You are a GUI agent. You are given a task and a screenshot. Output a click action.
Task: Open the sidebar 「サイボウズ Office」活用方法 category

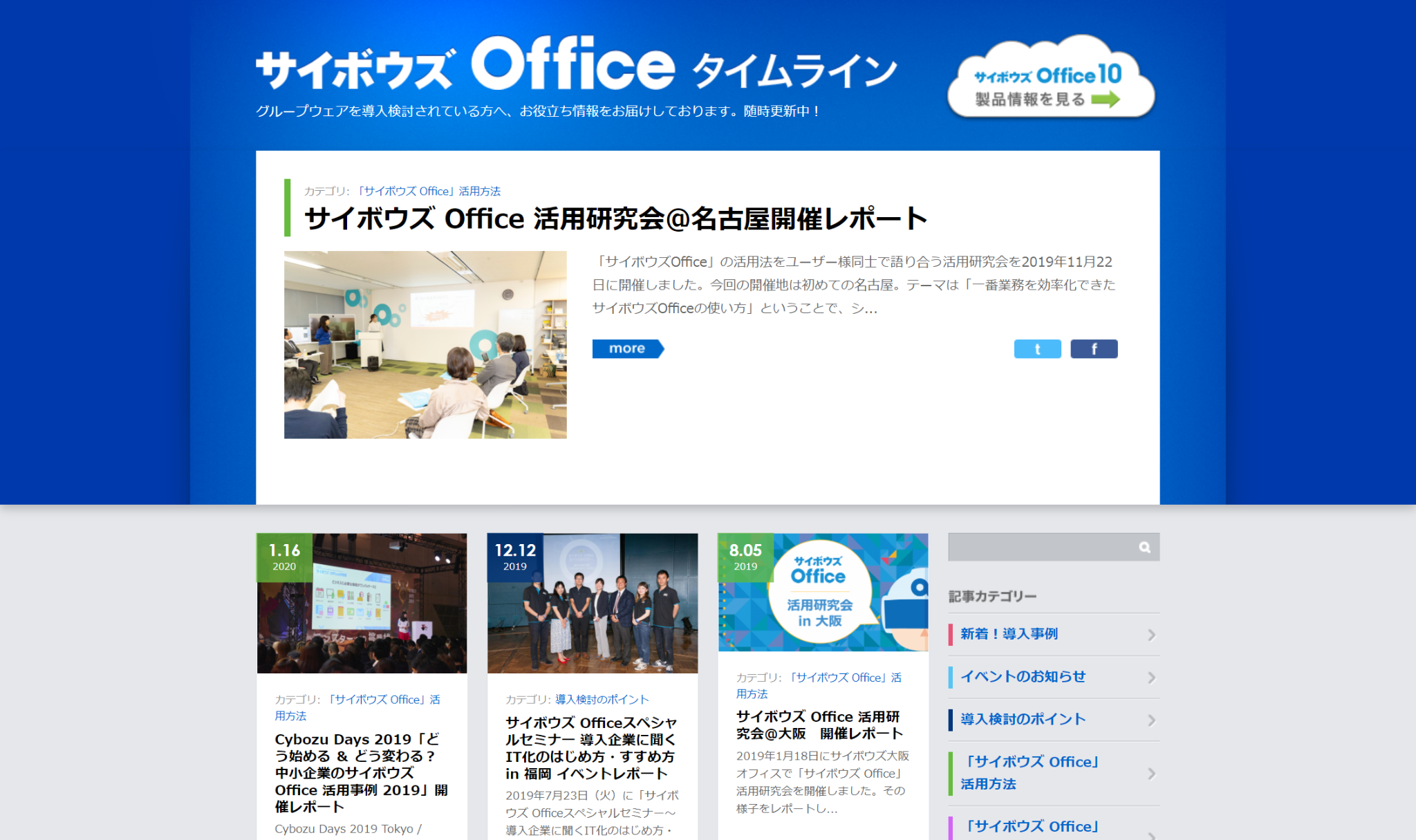point(1054,773)
